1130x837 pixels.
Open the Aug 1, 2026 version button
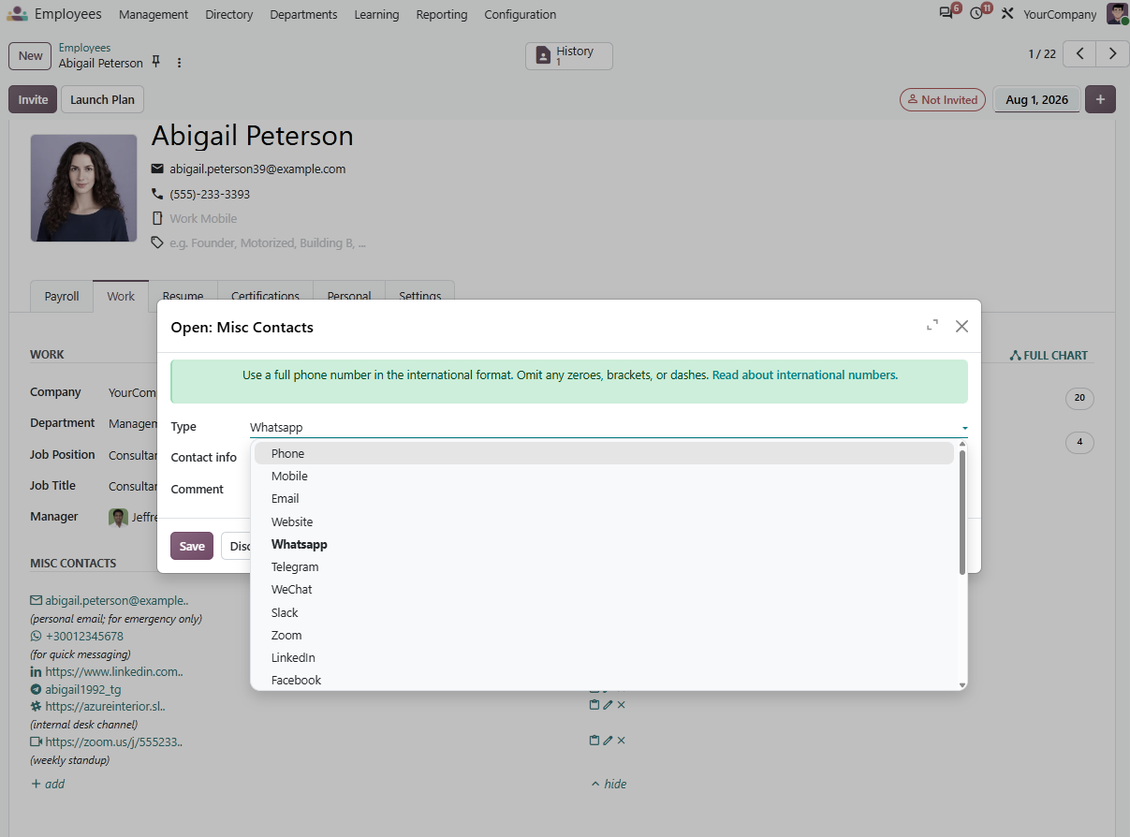pyautogui.click(x=1037, y=99)
